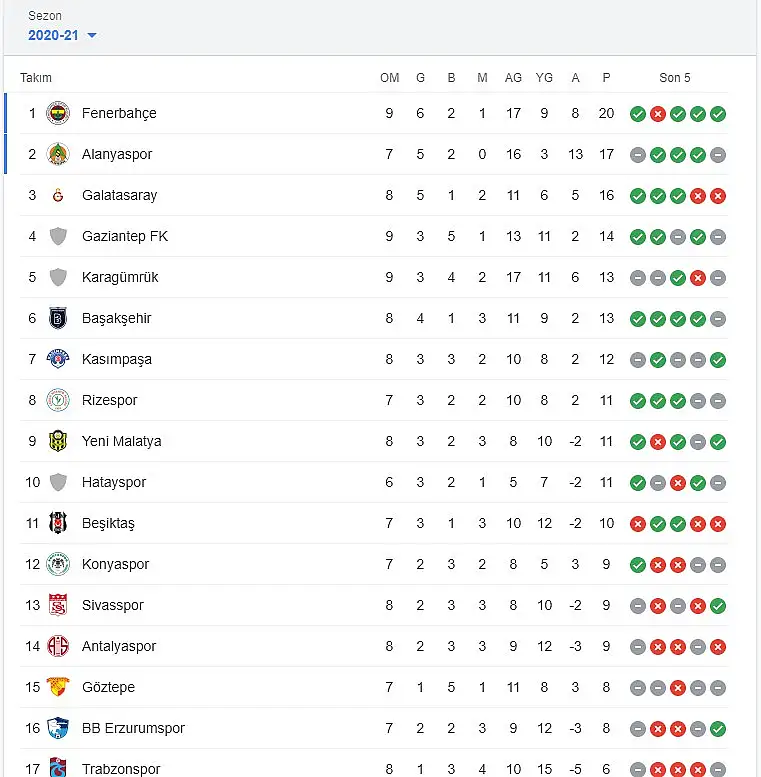Open the Trabzonspor team link
This screenshot has height=777, width=761.
coord(121,769)
